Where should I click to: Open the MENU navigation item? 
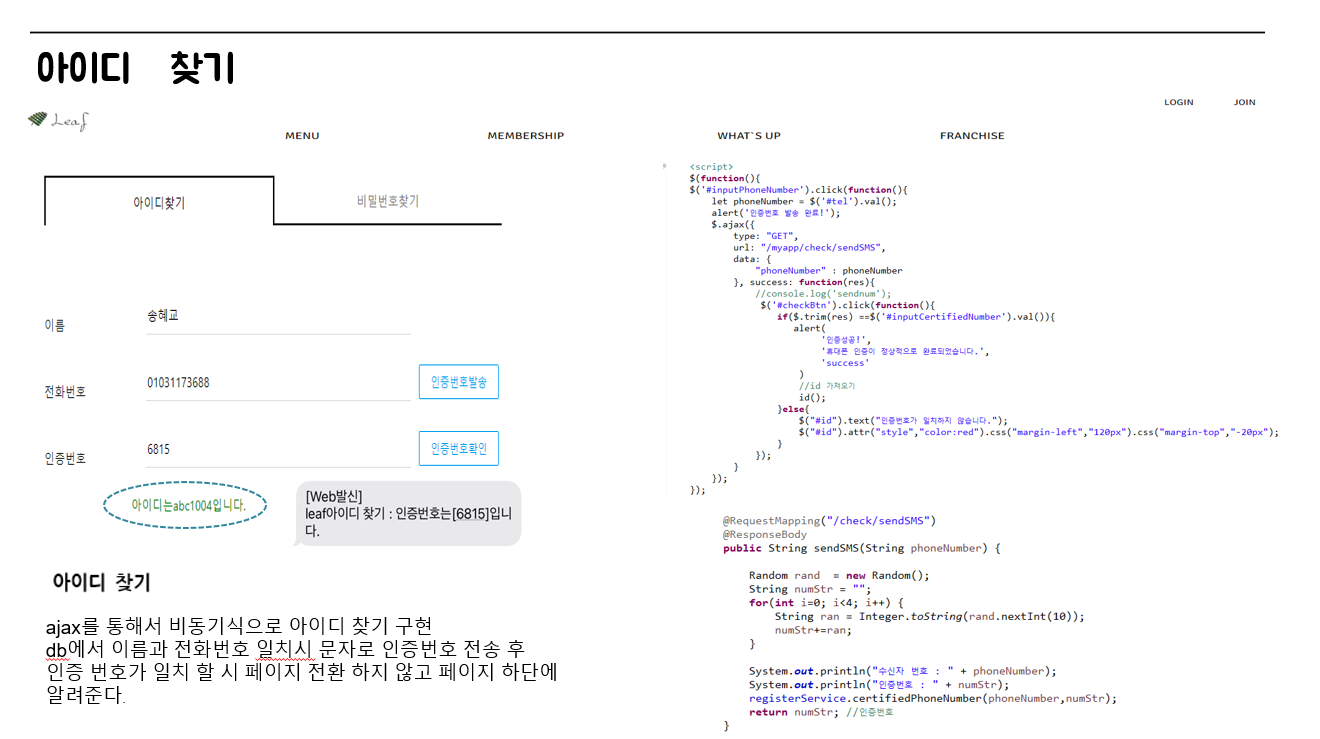click(x=302, y=136)
